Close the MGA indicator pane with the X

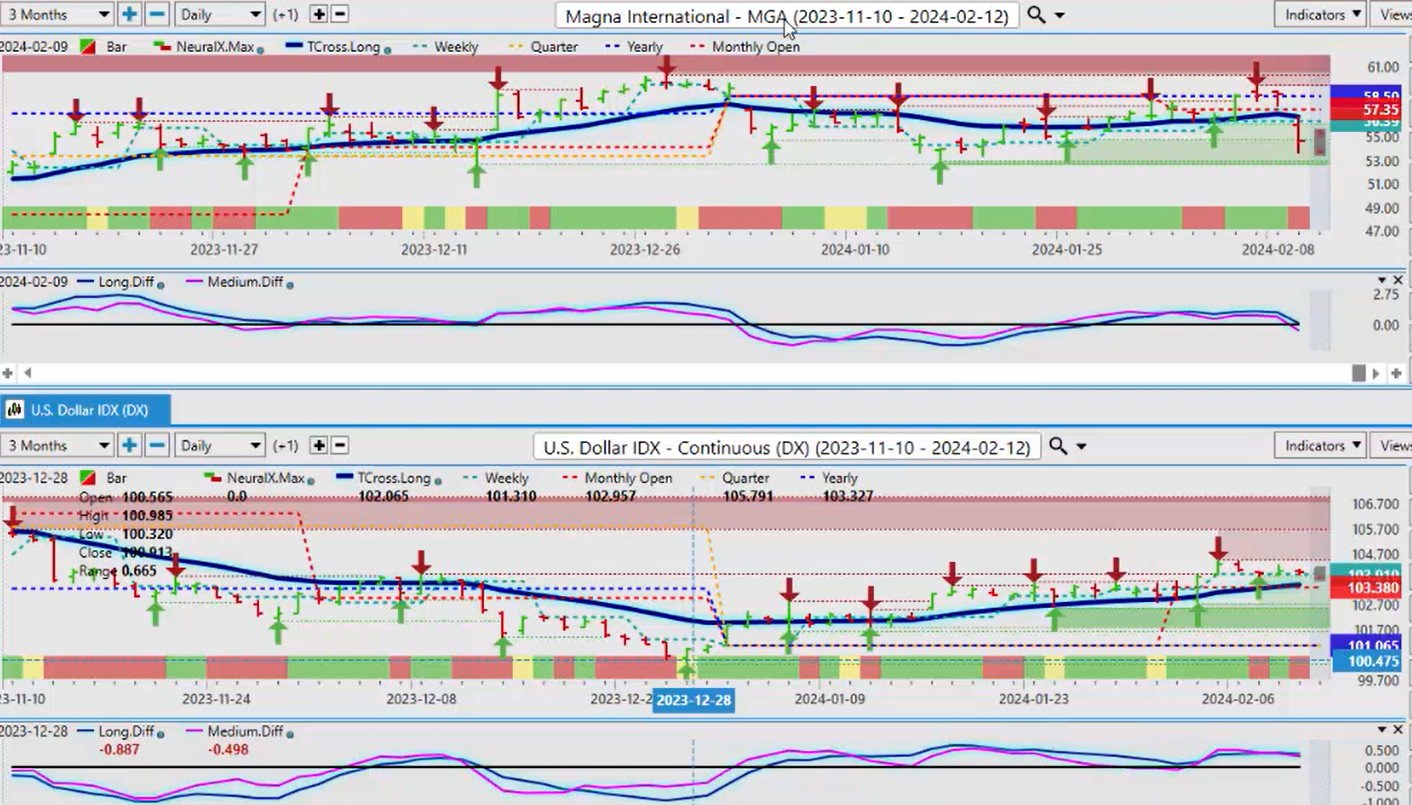[x=1398, y=280]
